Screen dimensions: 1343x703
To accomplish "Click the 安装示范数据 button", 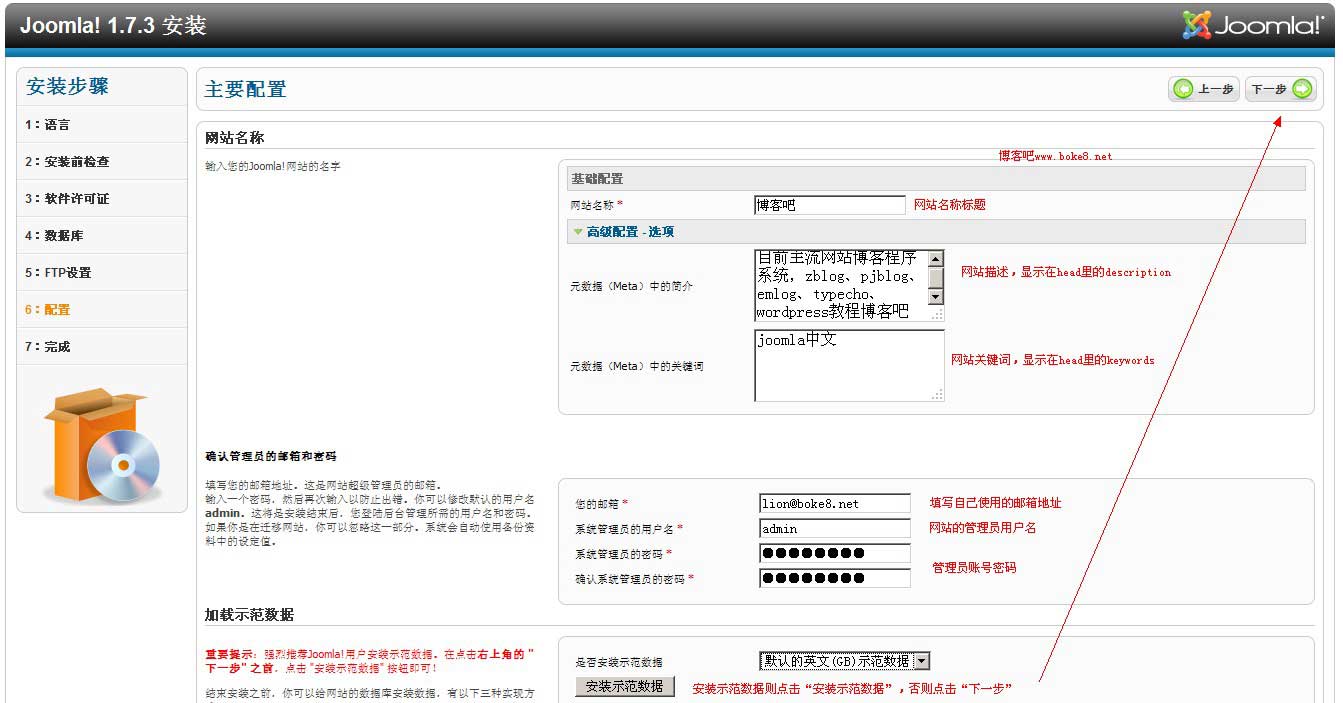I will click(x=625, y=686).
